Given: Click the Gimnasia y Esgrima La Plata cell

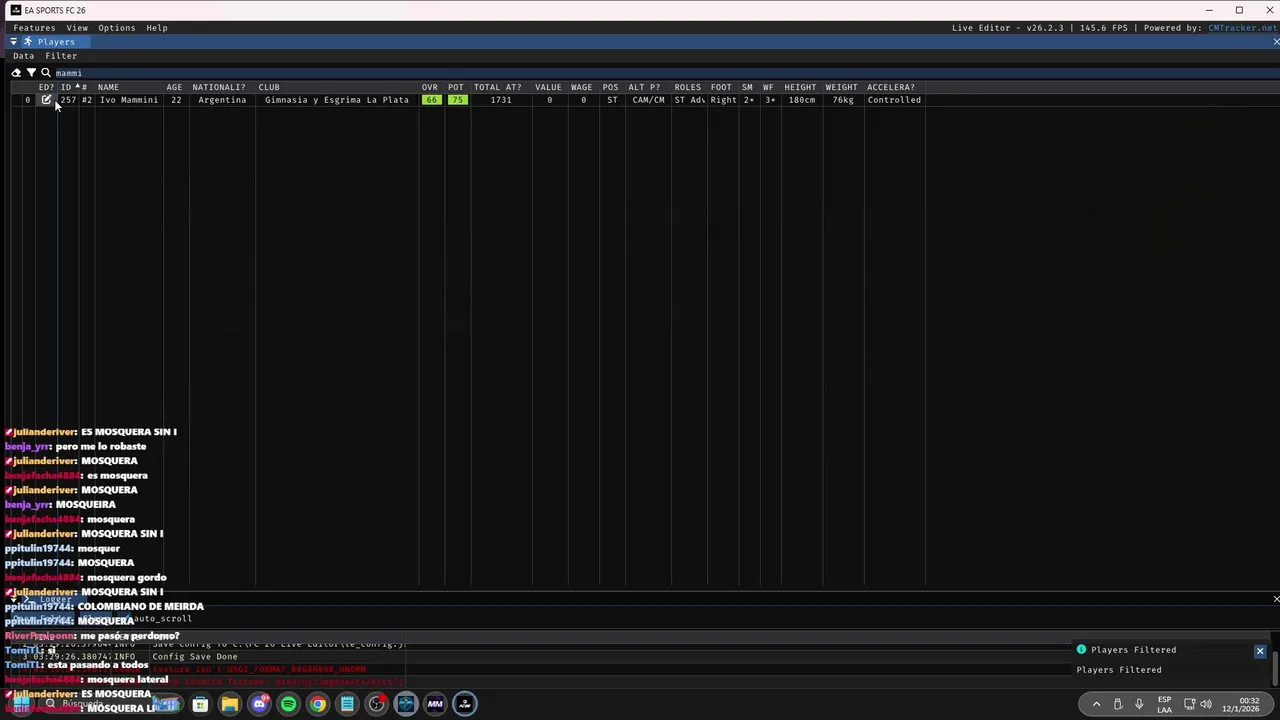Looking at the screenshot, I should click(x=337, y=100).
